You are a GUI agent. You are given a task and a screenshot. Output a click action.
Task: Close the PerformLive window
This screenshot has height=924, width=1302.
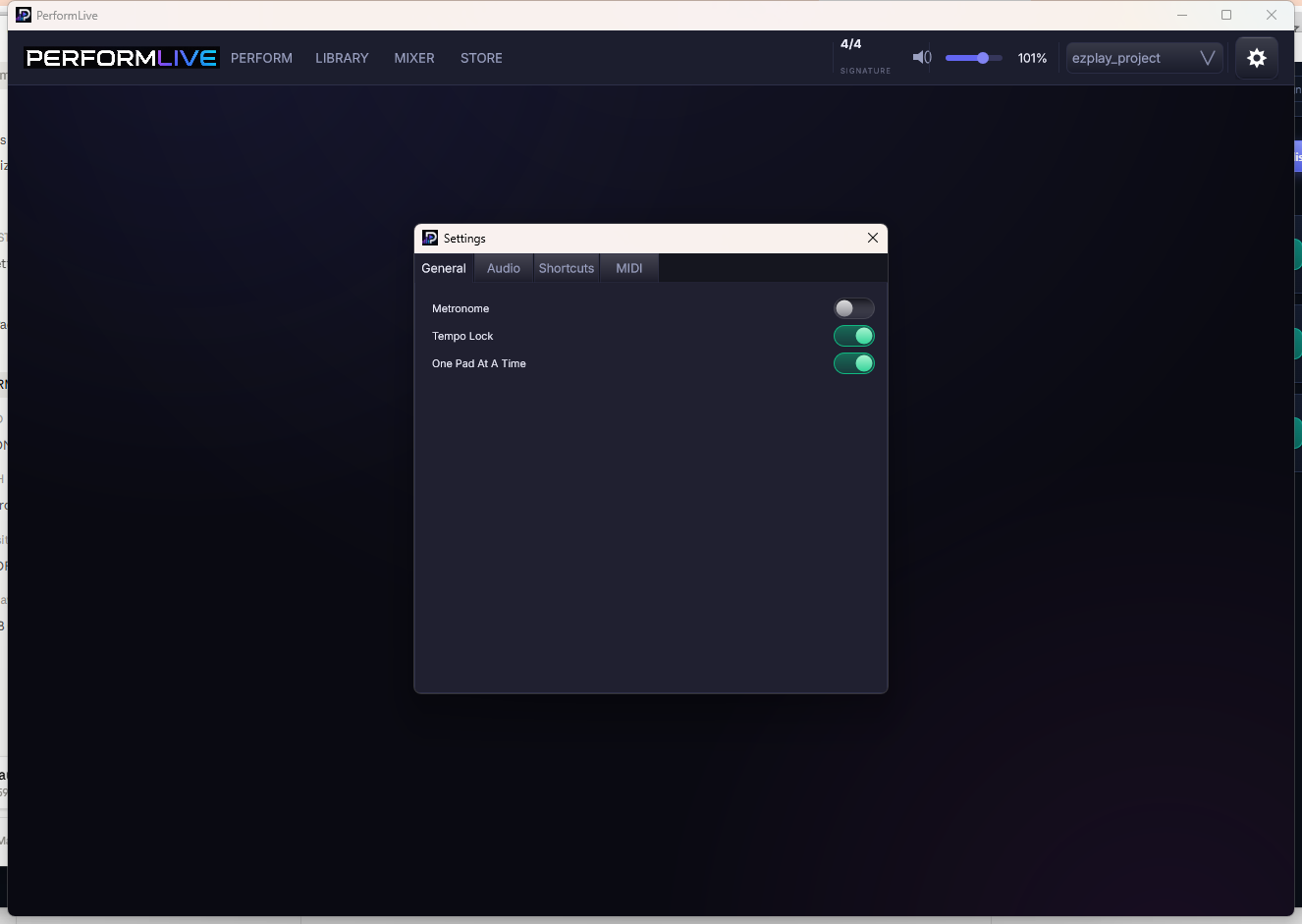(x=1272, y=15)
